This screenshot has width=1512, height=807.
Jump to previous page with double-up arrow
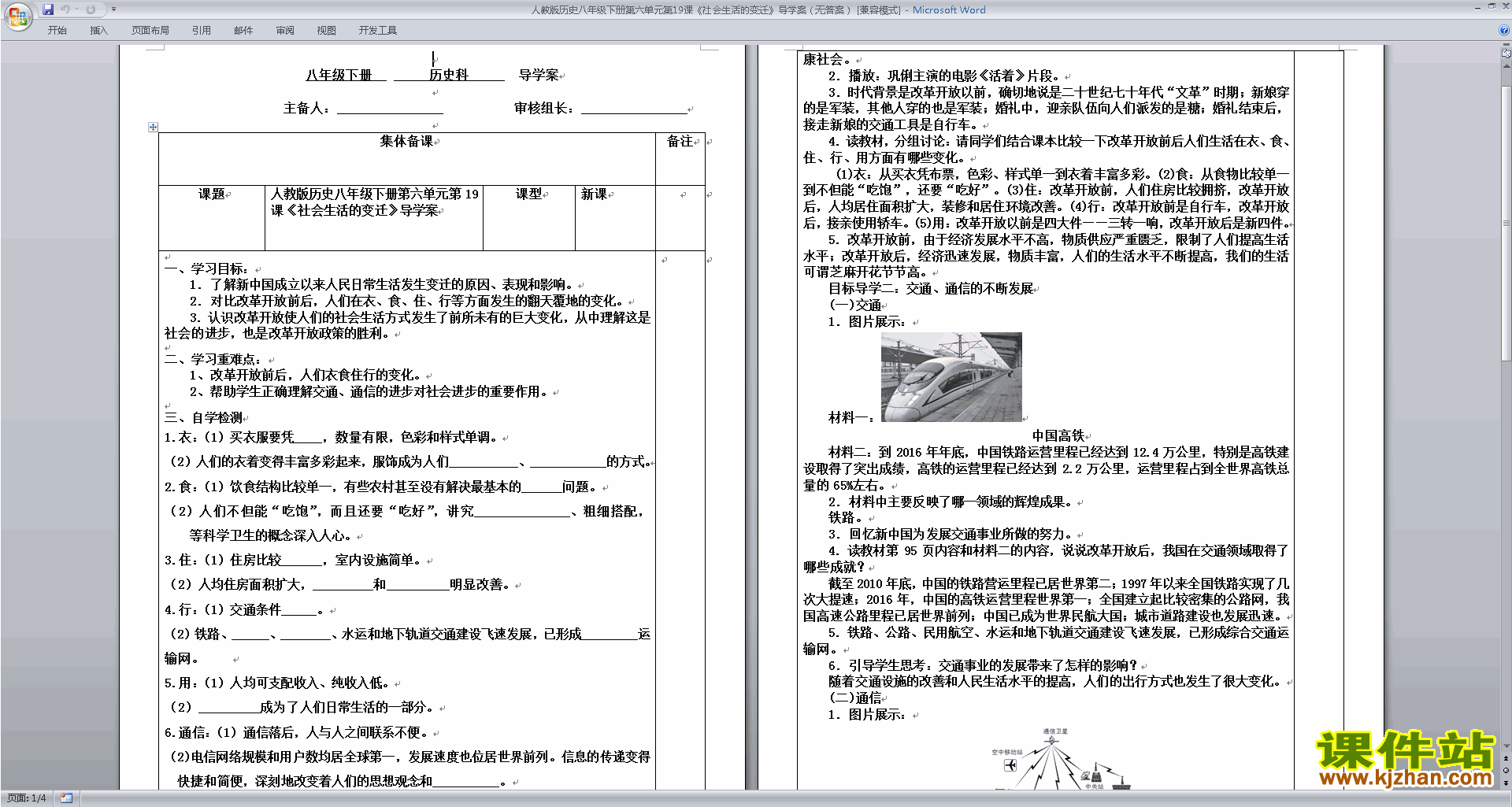(1506, 759)
